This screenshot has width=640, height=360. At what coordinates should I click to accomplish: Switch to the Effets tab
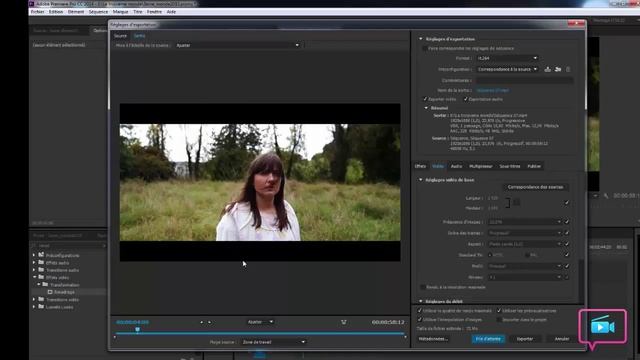point(420,166)
